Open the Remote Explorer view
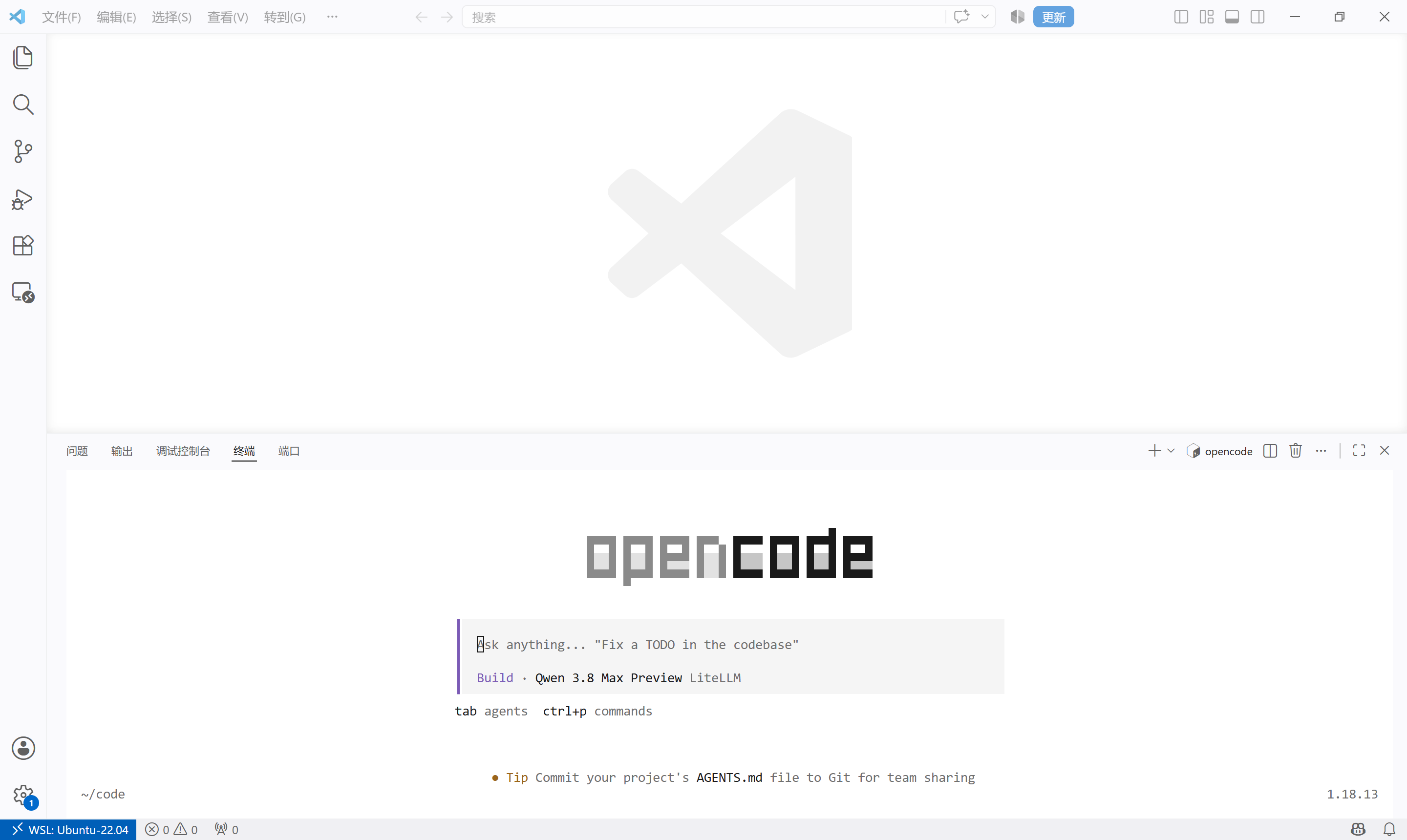Viewport: 1407px width, 840px height. pos(22,293)
